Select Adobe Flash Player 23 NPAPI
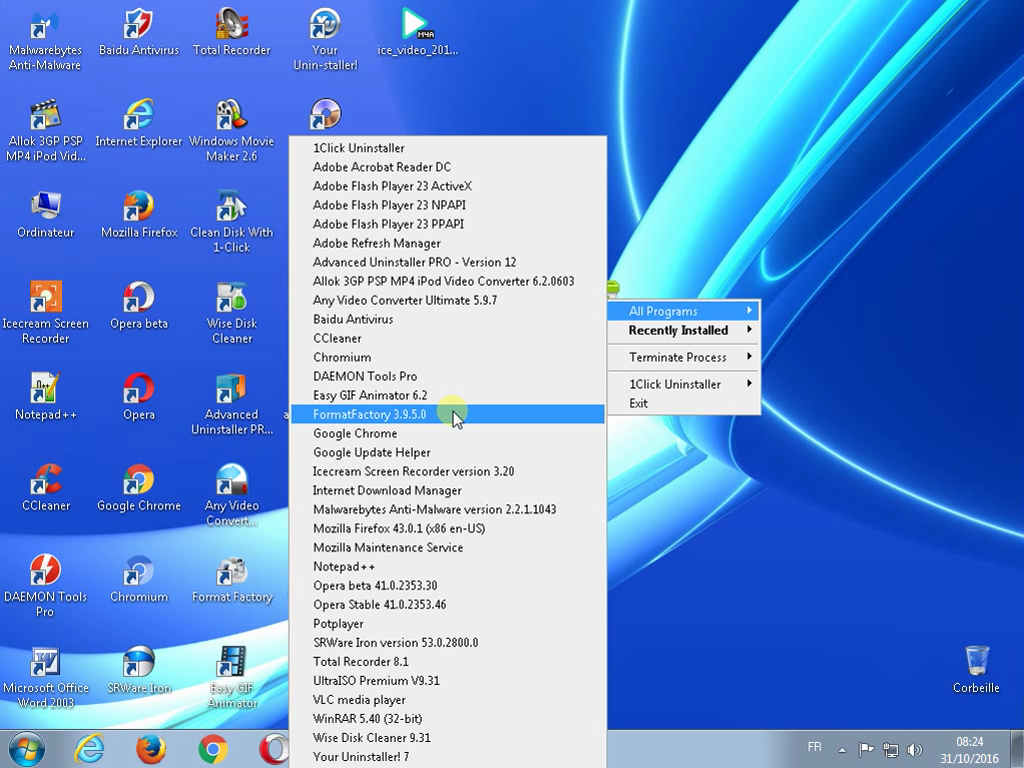 coord(448,205)
